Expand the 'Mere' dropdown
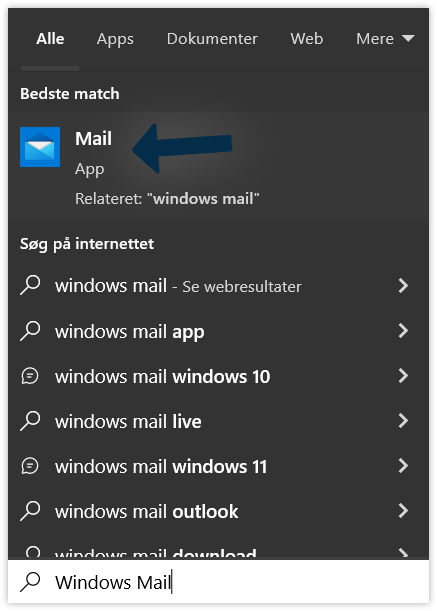This screenshot has width=437, height=611. click(x=385, y=39)
